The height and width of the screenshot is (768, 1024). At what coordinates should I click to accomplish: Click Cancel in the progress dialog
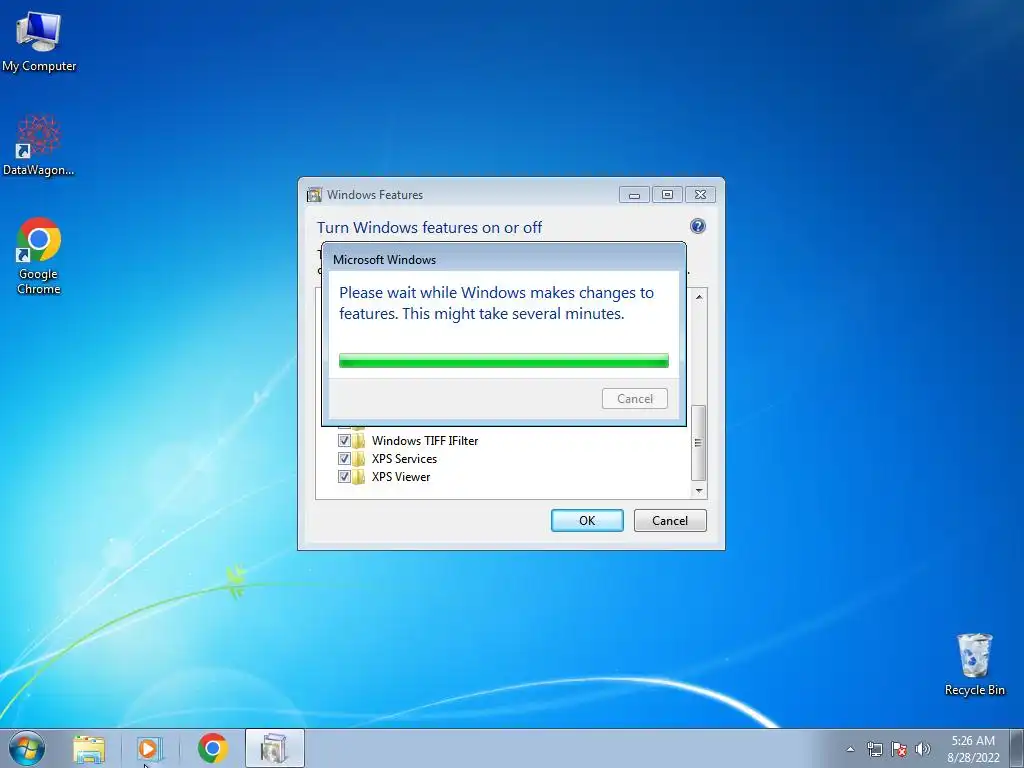pyautogui.click(x=635, y=398)
